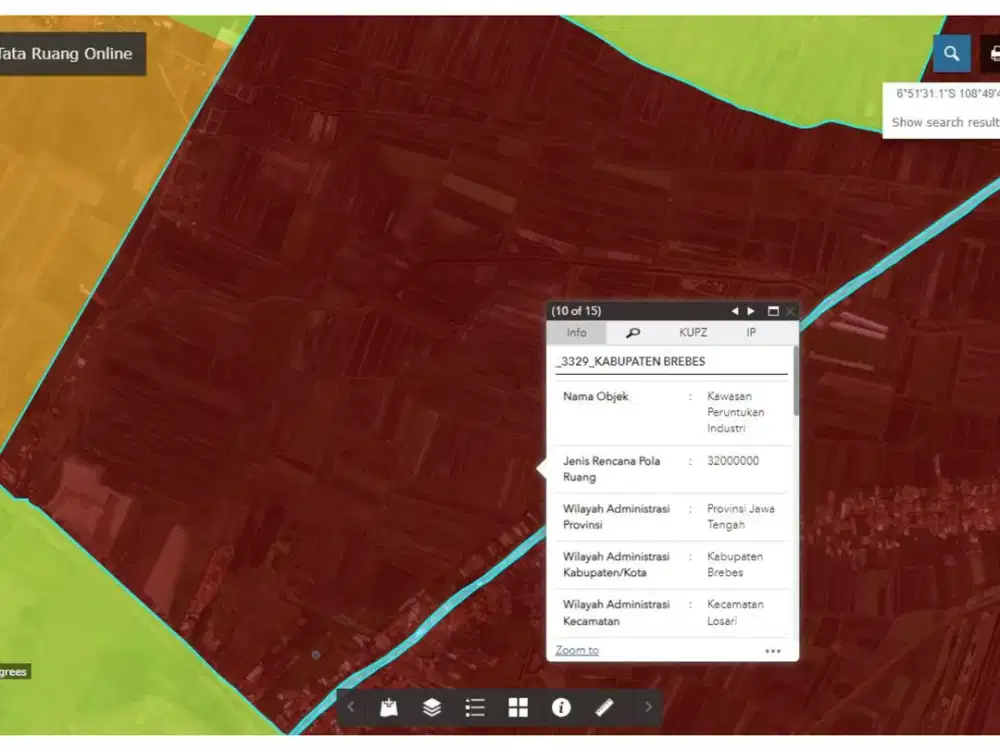Screen dimensions: 1000x750
Task: Open the Add Data map tool
Action: tap(389, 708)
